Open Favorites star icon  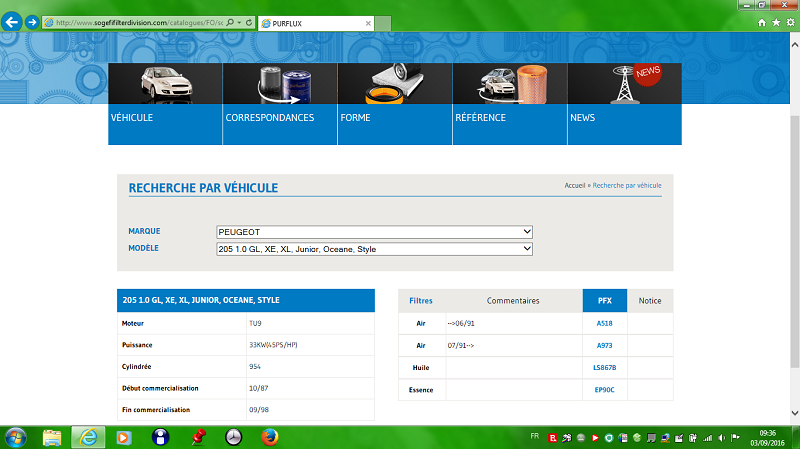pos(776,22)
